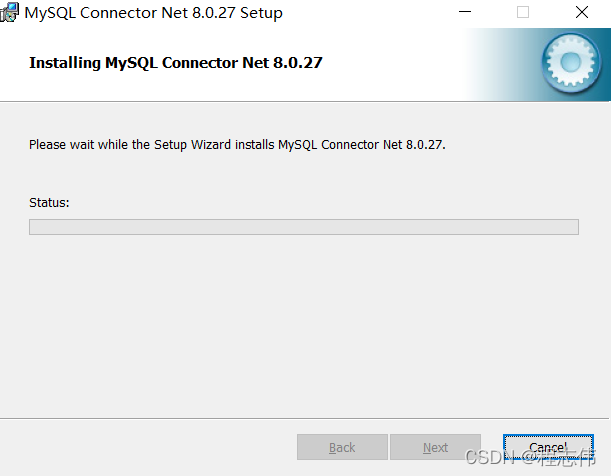
Task: Click the installation status progress bar
Action: (304, 227)
